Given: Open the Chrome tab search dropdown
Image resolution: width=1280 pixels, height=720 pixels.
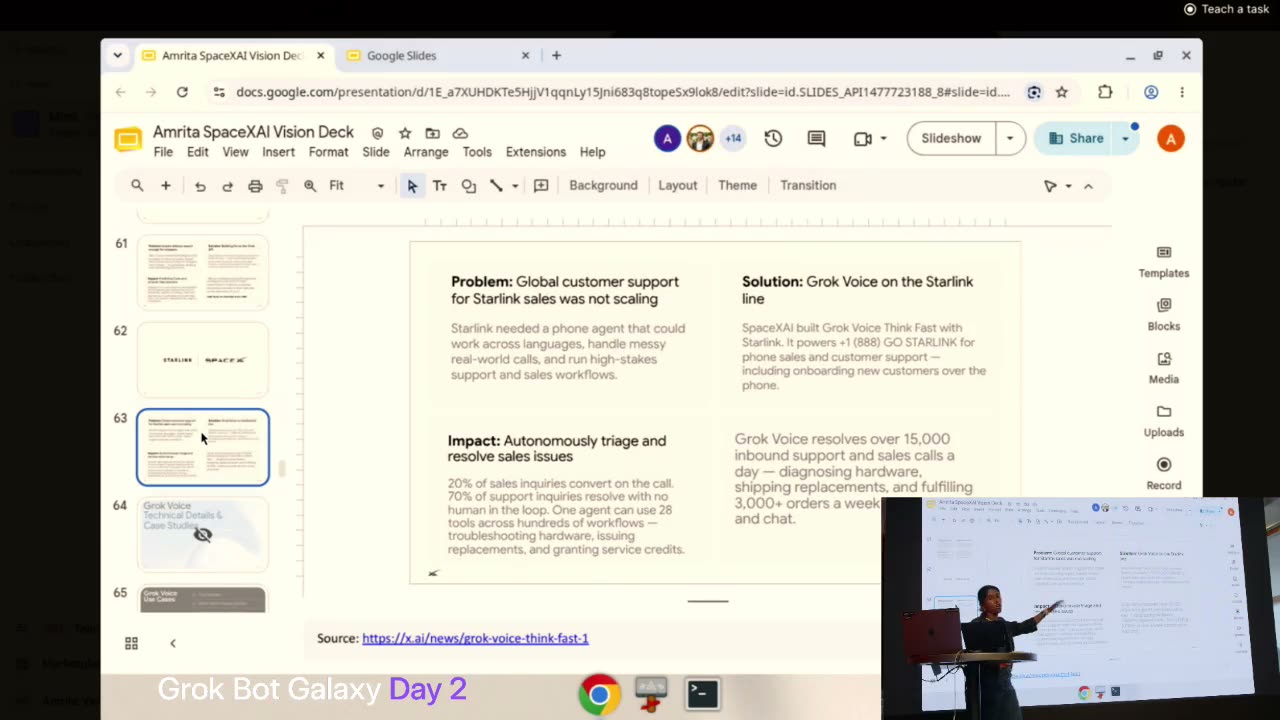Looking at the screenshot, I should click(117, 56).
